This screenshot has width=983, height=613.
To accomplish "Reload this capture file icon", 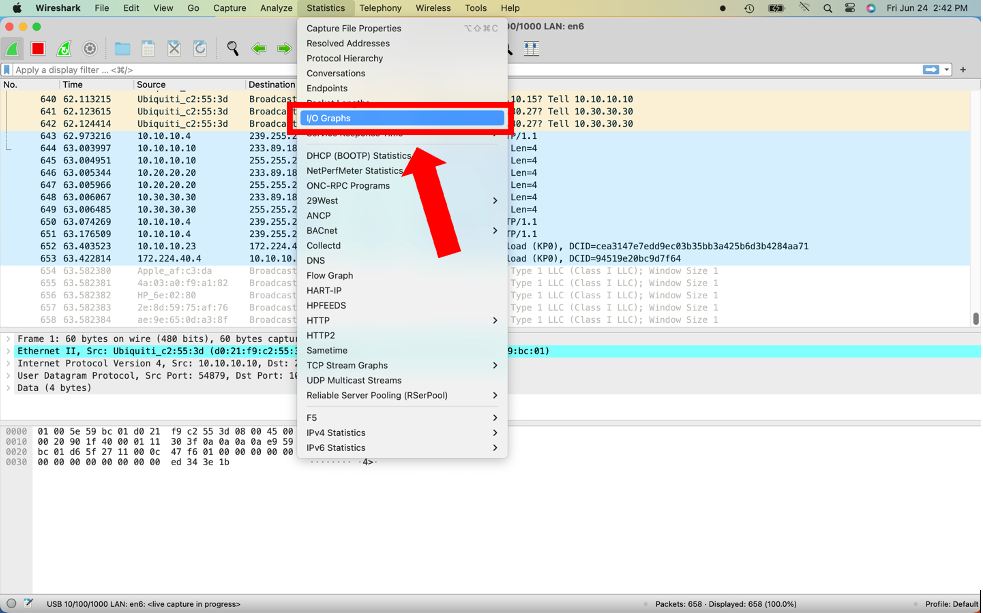I will [200, 49].
